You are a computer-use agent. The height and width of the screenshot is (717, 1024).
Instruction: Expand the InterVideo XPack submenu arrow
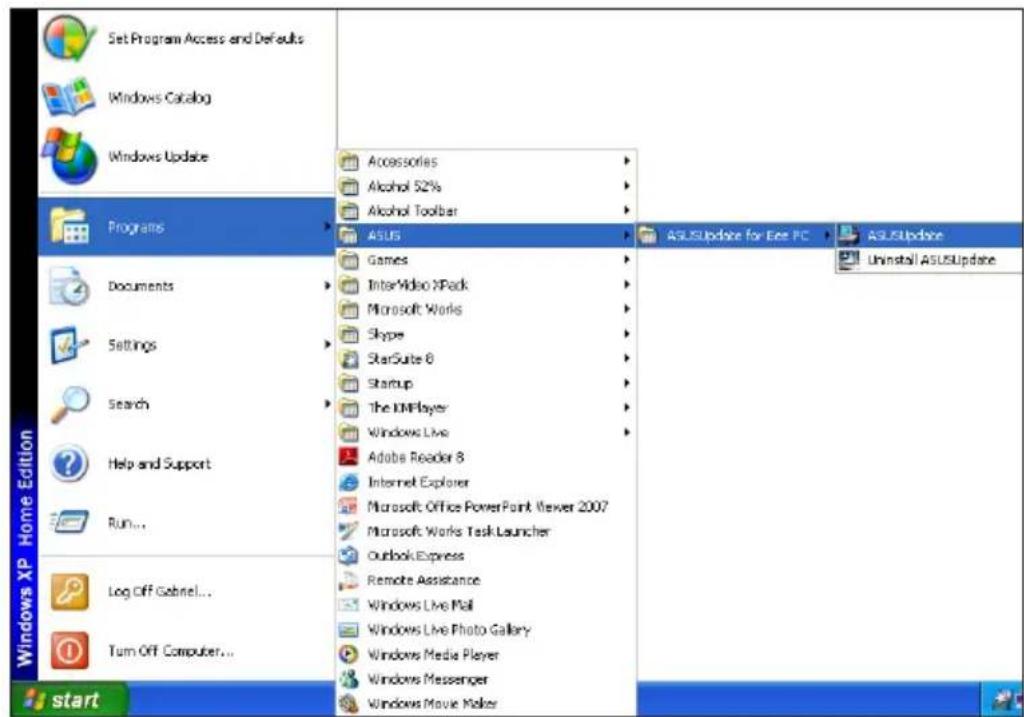[626, 285]
